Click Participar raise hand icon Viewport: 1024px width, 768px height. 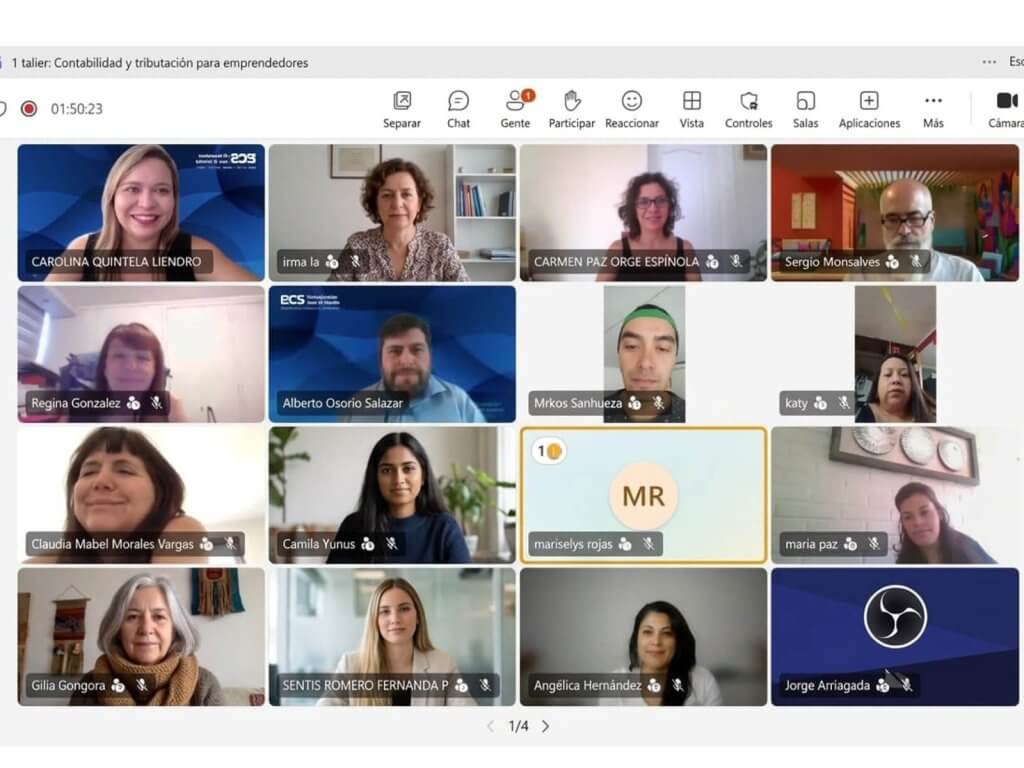point(571,101)
